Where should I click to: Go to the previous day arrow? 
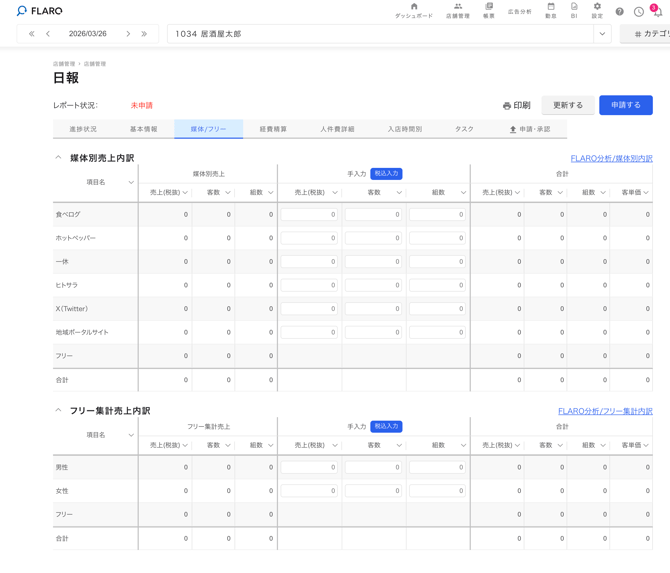[48, 34]
